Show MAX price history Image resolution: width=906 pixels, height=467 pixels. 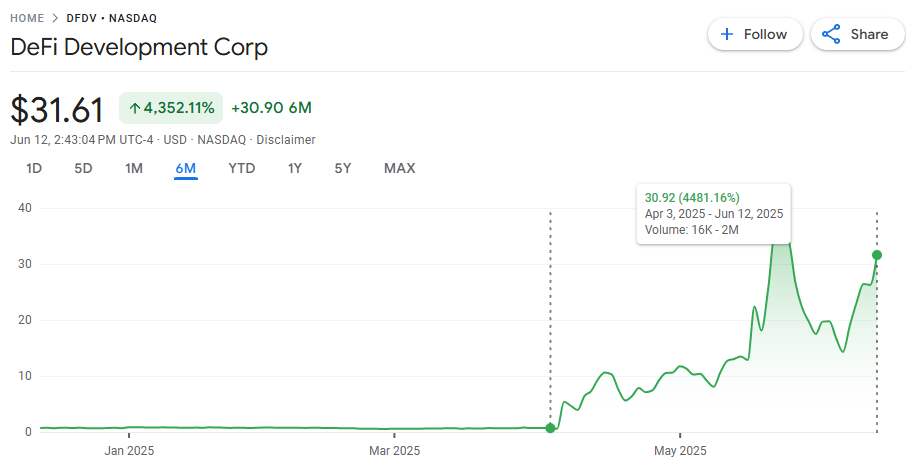pyautogui.click(x=399, y=168)
